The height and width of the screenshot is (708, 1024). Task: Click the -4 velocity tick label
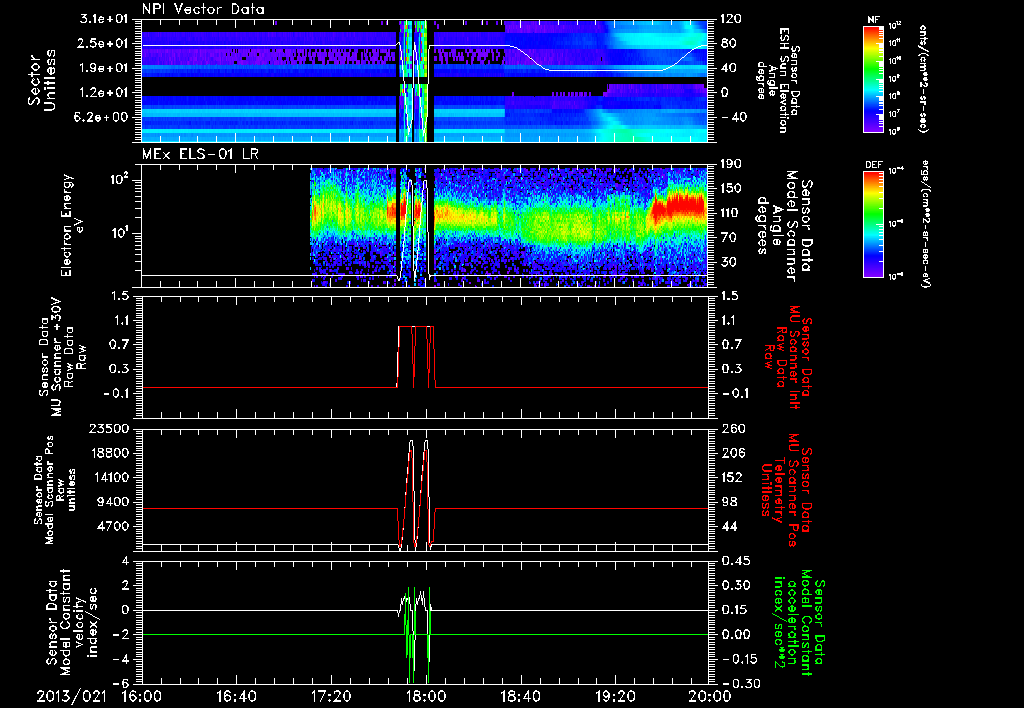pyautogui.click(x=121, y=660)
